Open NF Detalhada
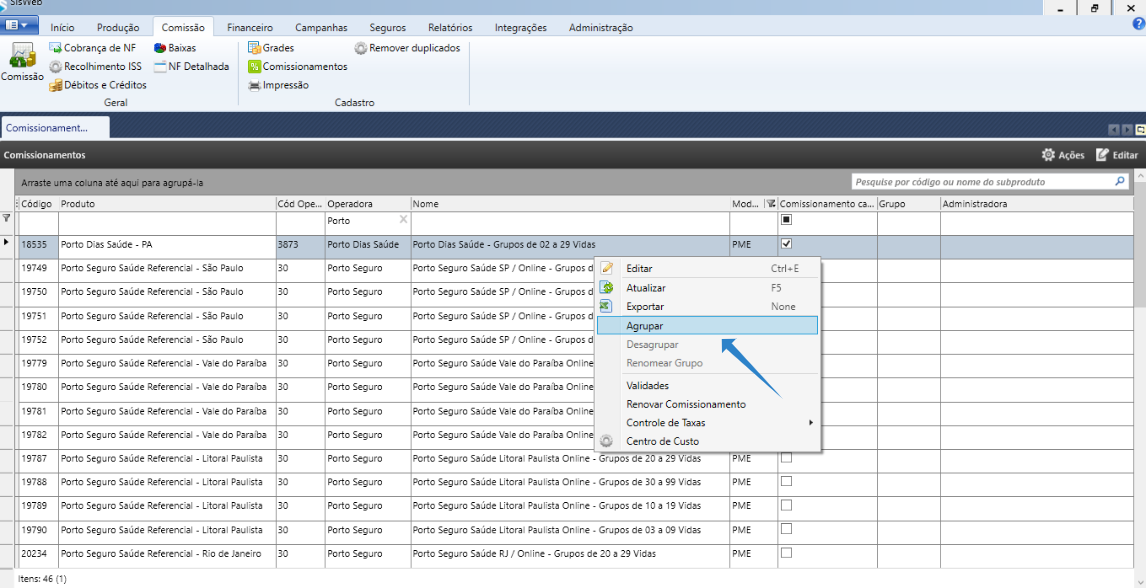The width and height of the screenshot is (1146, 588). tap(191, 66)
